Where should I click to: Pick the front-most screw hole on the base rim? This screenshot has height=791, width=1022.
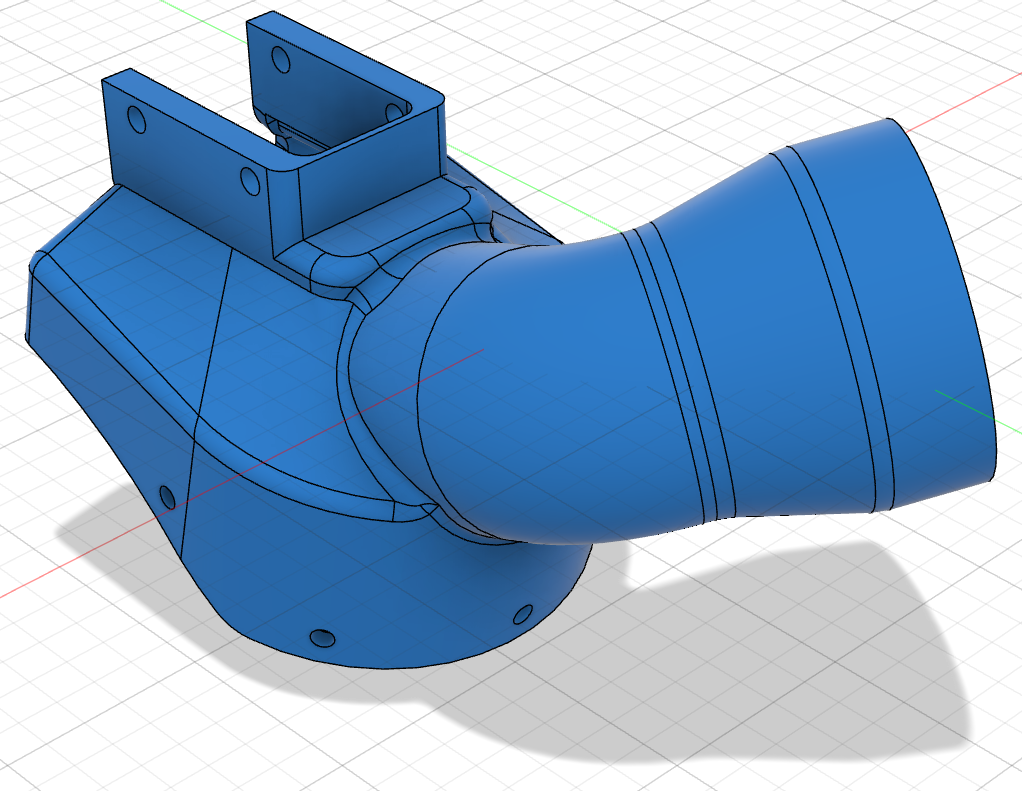tap(322, 638)
